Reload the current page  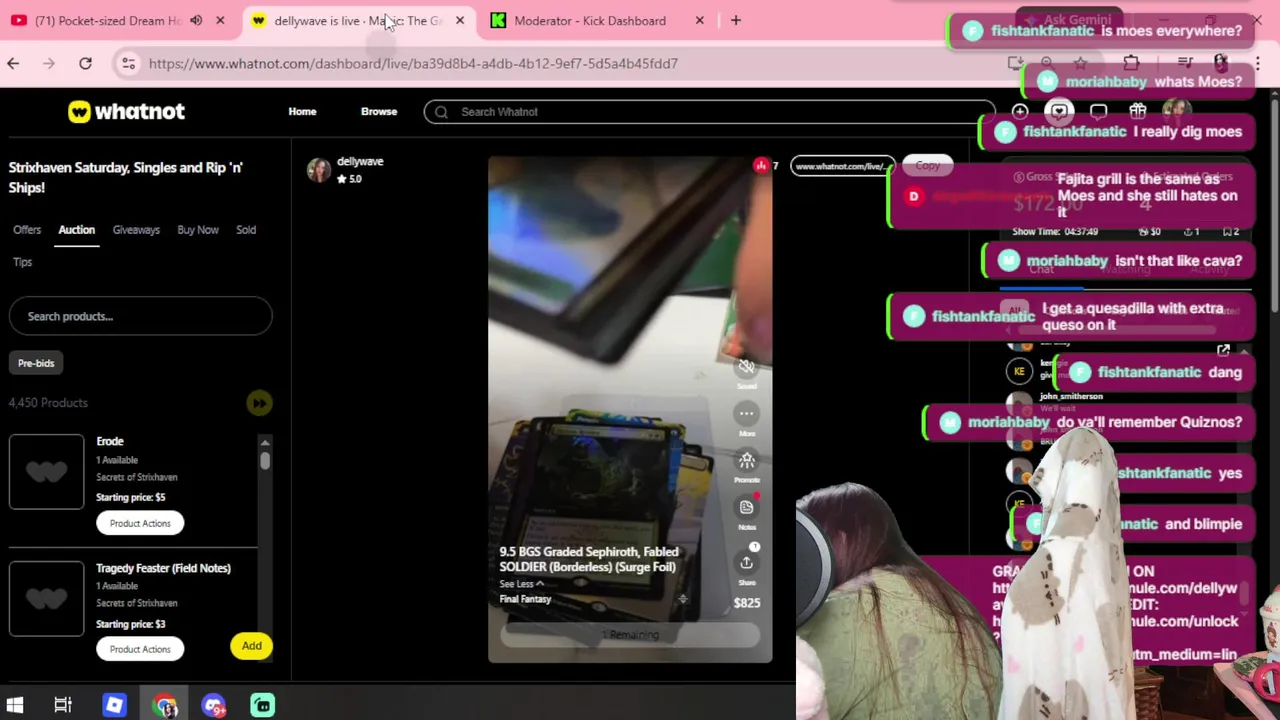[85, 63]
